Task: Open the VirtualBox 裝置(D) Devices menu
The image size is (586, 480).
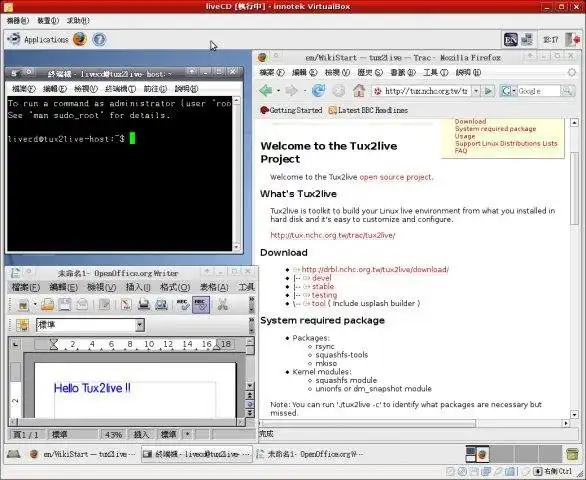Action: tap(48, 21)
